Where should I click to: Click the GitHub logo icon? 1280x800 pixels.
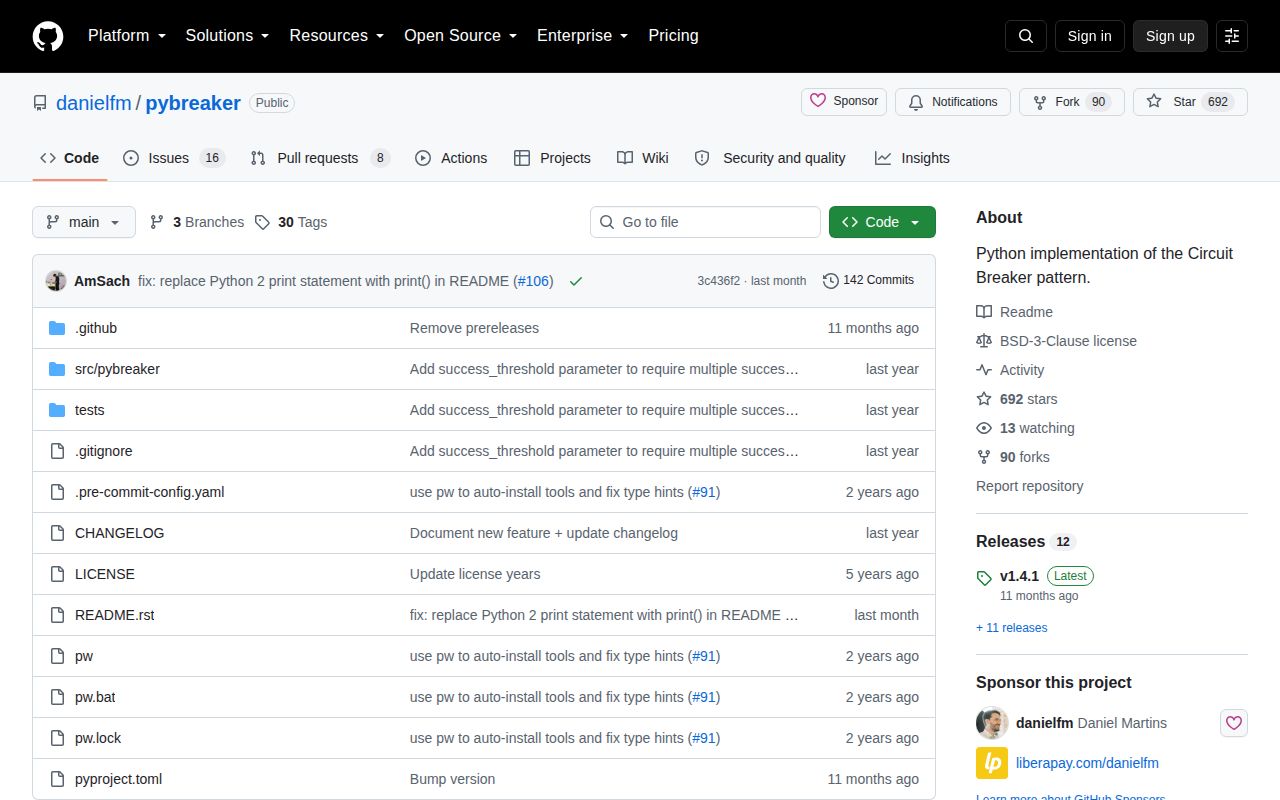click(48, 36)
